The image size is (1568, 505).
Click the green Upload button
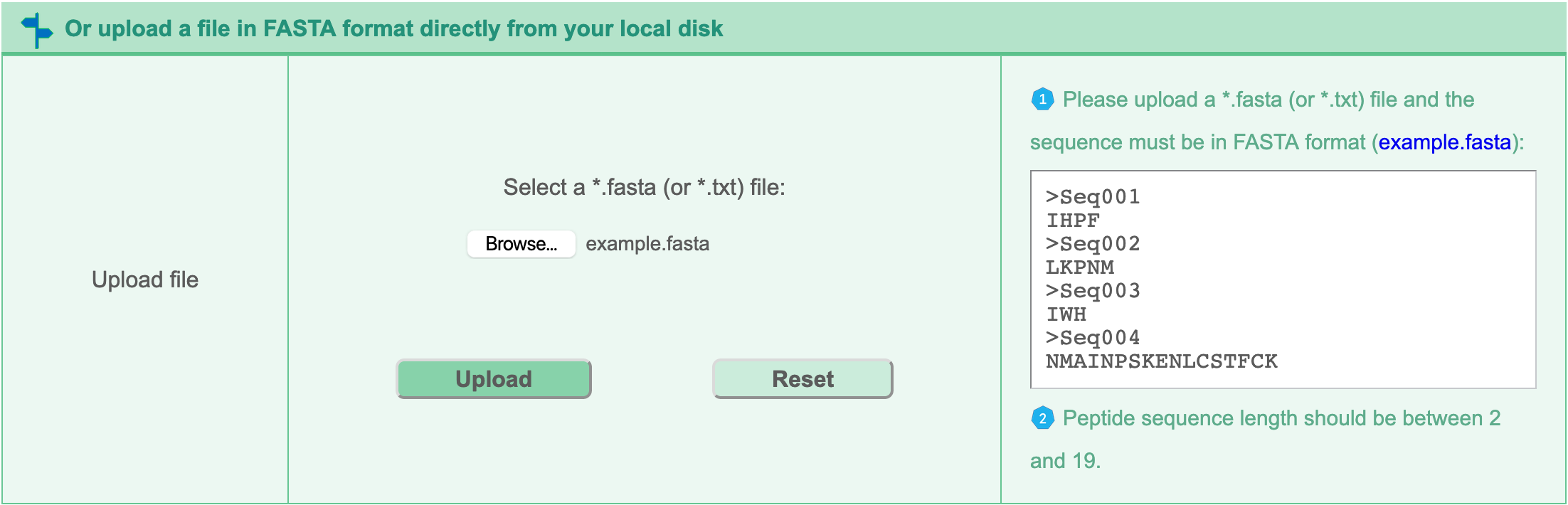[x=494, y=379]
